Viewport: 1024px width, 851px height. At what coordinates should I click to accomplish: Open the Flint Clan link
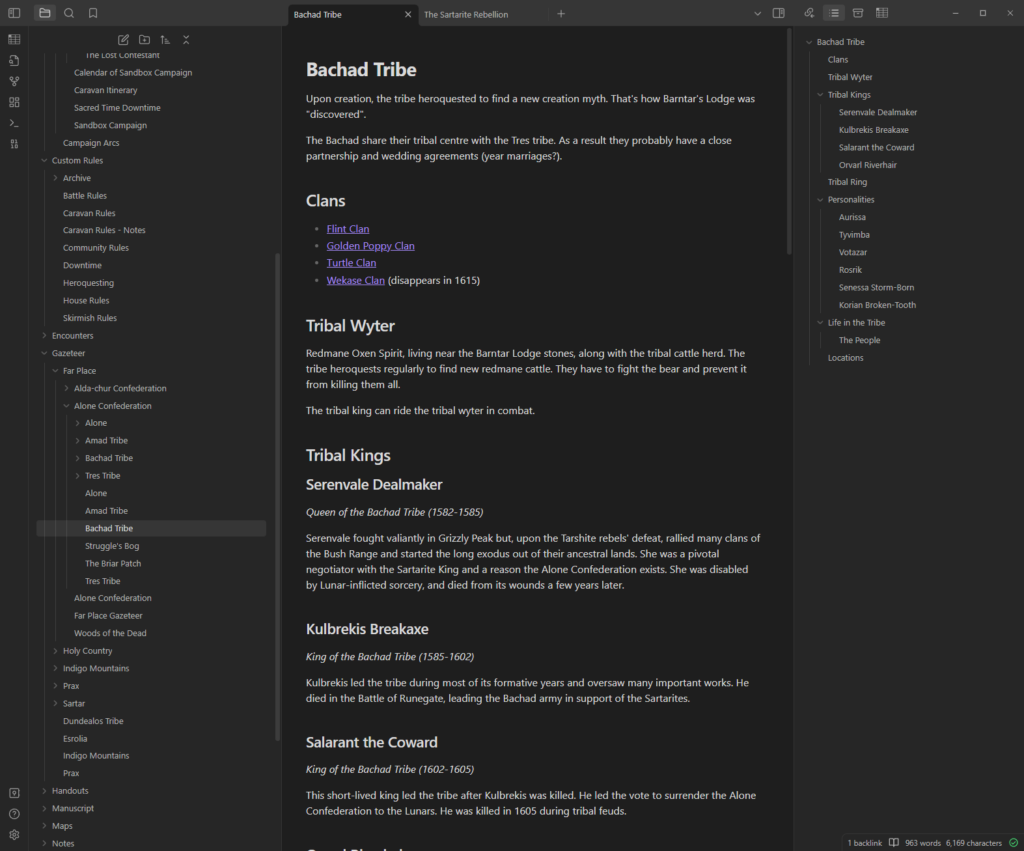click(x=347, y=229)
